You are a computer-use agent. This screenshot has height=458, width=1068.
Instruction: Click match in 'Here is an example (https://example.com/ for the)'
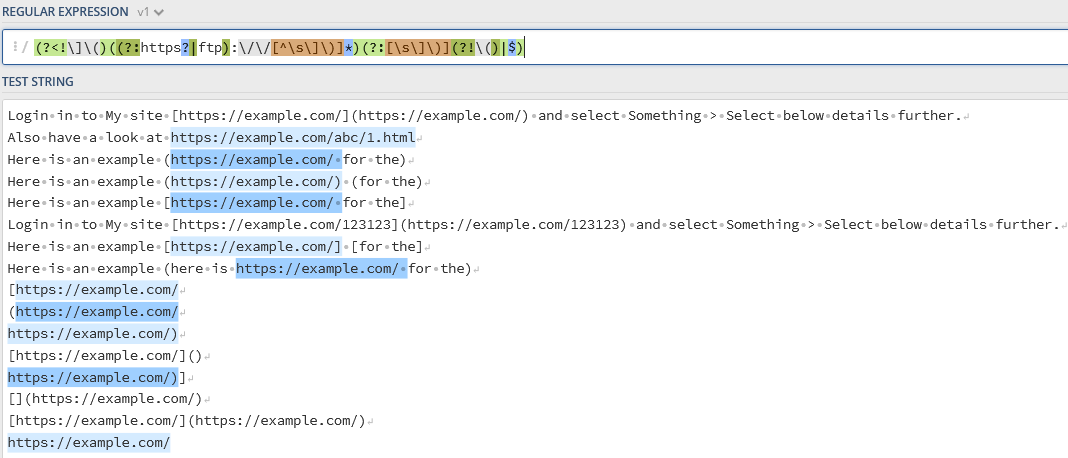click(x=256, y=159)
